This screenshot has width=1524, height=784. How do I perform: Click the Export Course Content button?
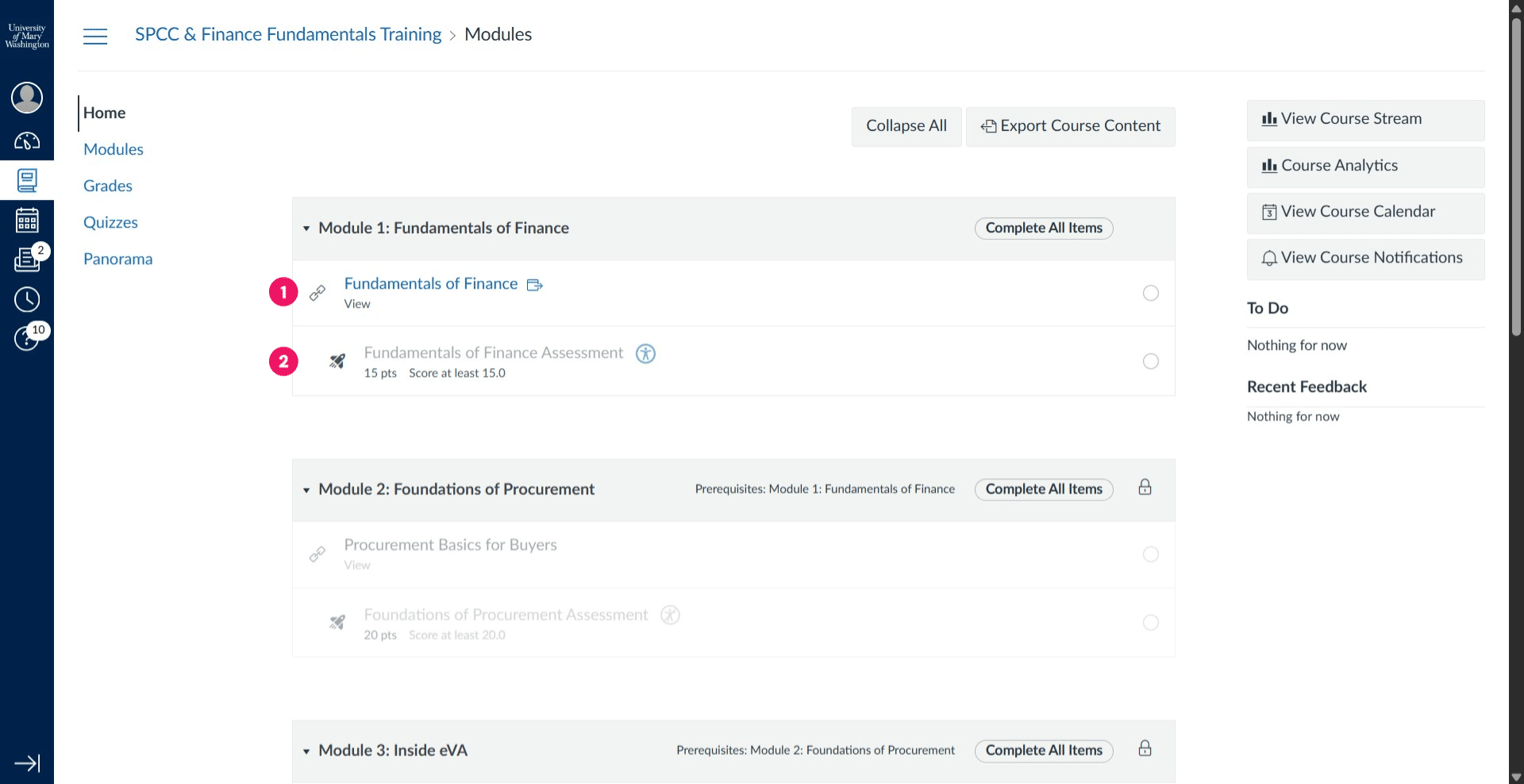point(1070,126)
